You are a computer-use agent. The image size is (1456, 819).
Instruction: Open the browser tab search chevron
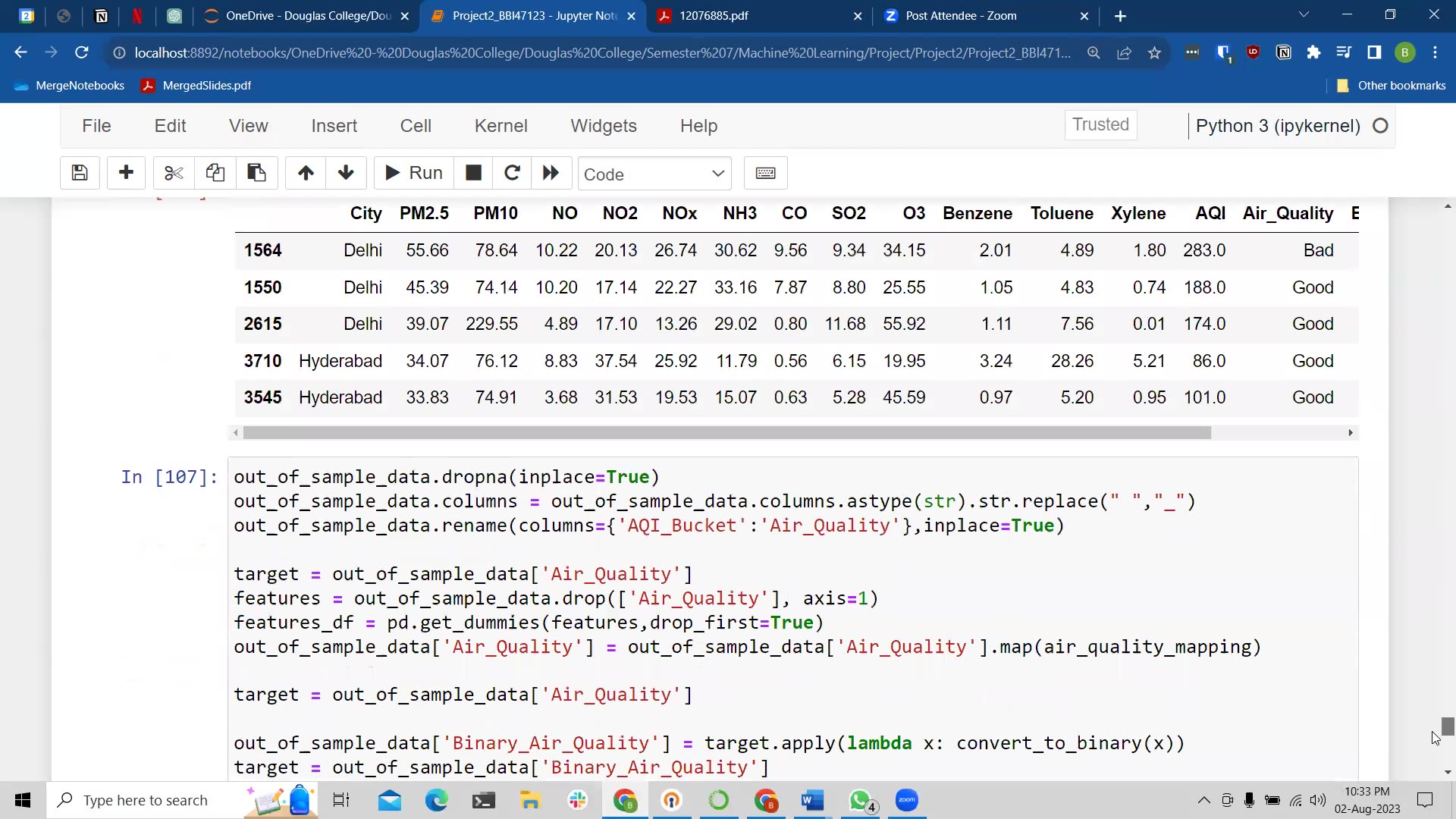(x=1304, y=14)
